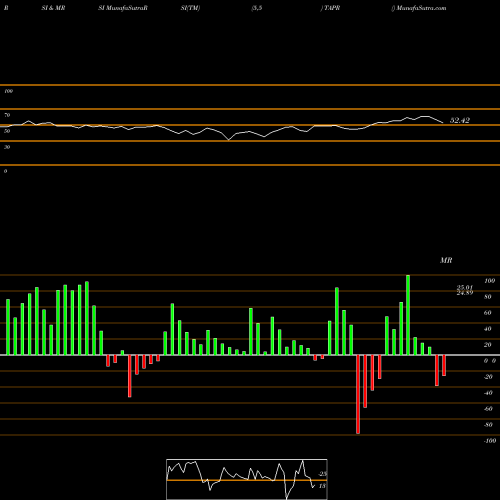500x500 pixels.
Task: Click the 60 label on MR axis
Action: click(488, 313)
